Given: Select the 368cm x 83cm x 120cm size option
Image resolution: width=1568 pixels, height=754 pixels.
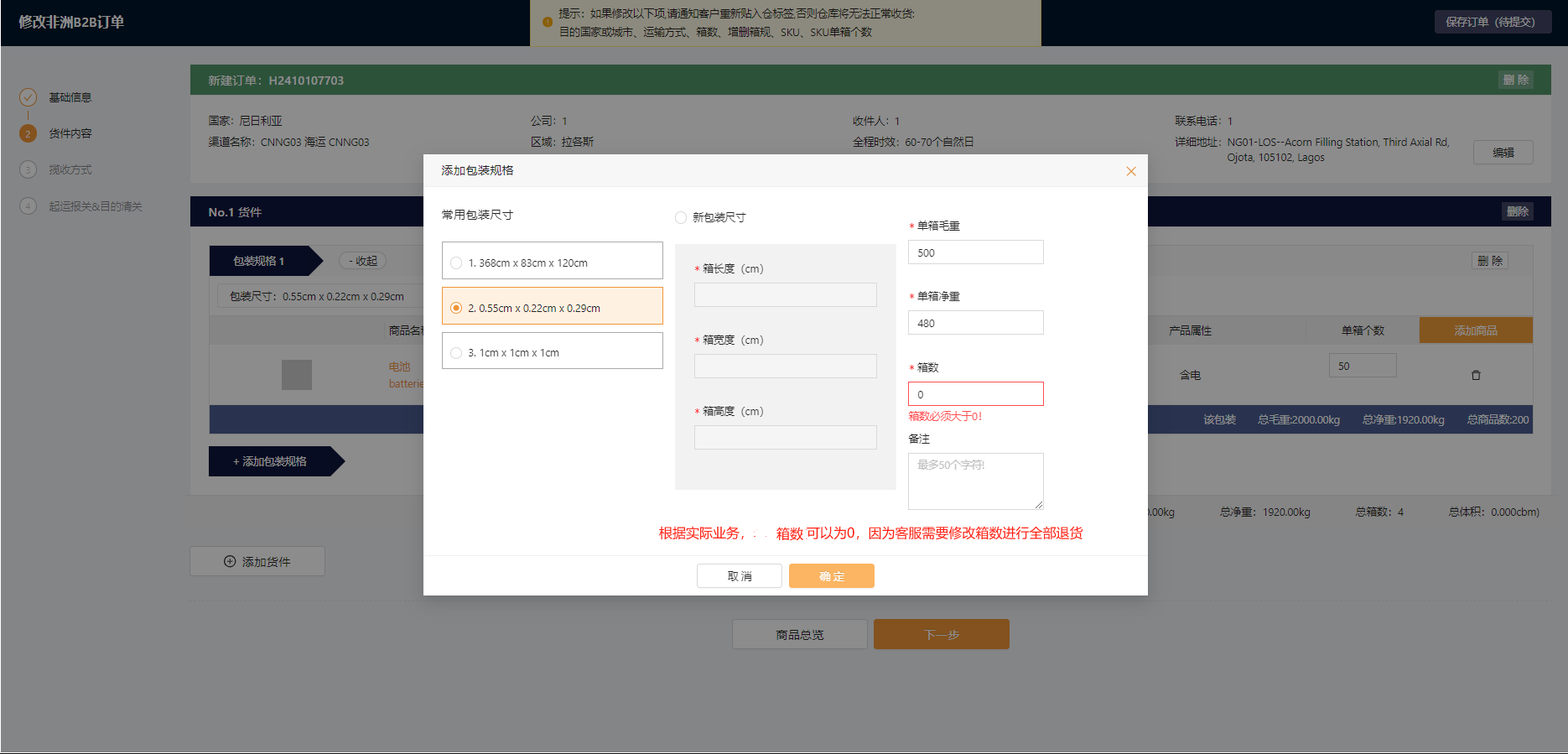Looking at the screenshot, I should click(456, 263).
